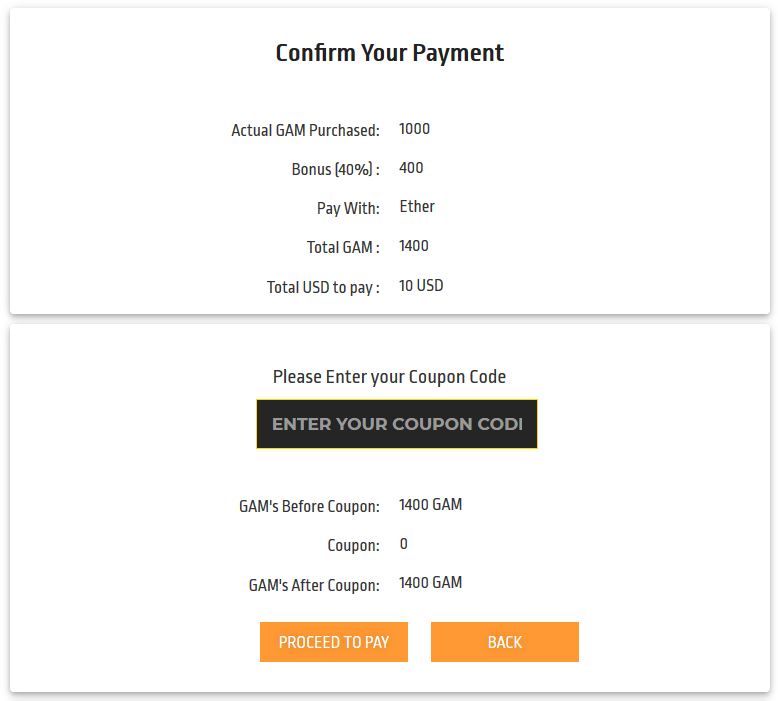Click the Total GAM label
Screen dimensions: 778x701
click(343, 247)
